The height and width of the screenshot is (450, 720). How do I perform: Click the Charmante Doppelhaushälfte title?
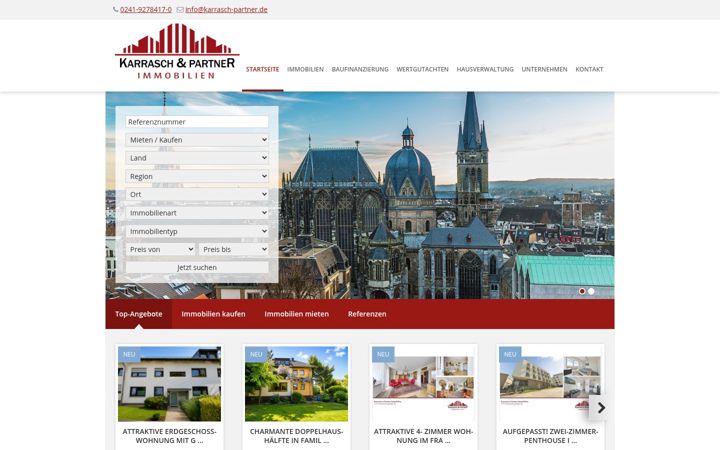296,436
